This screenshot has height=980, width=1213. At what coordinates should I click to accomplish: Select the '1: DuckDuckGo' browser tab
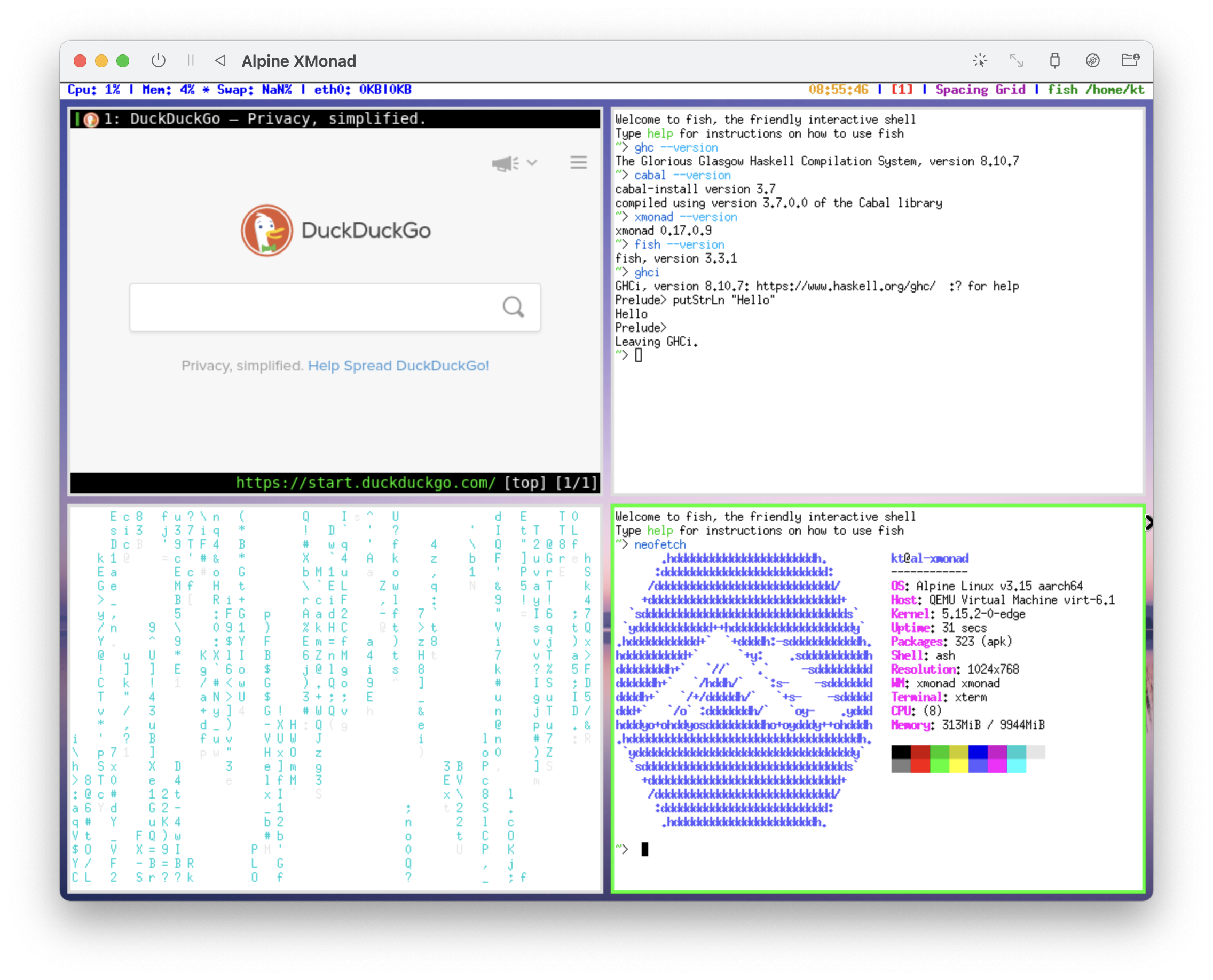pyautogui.click(x=264, y=119)
